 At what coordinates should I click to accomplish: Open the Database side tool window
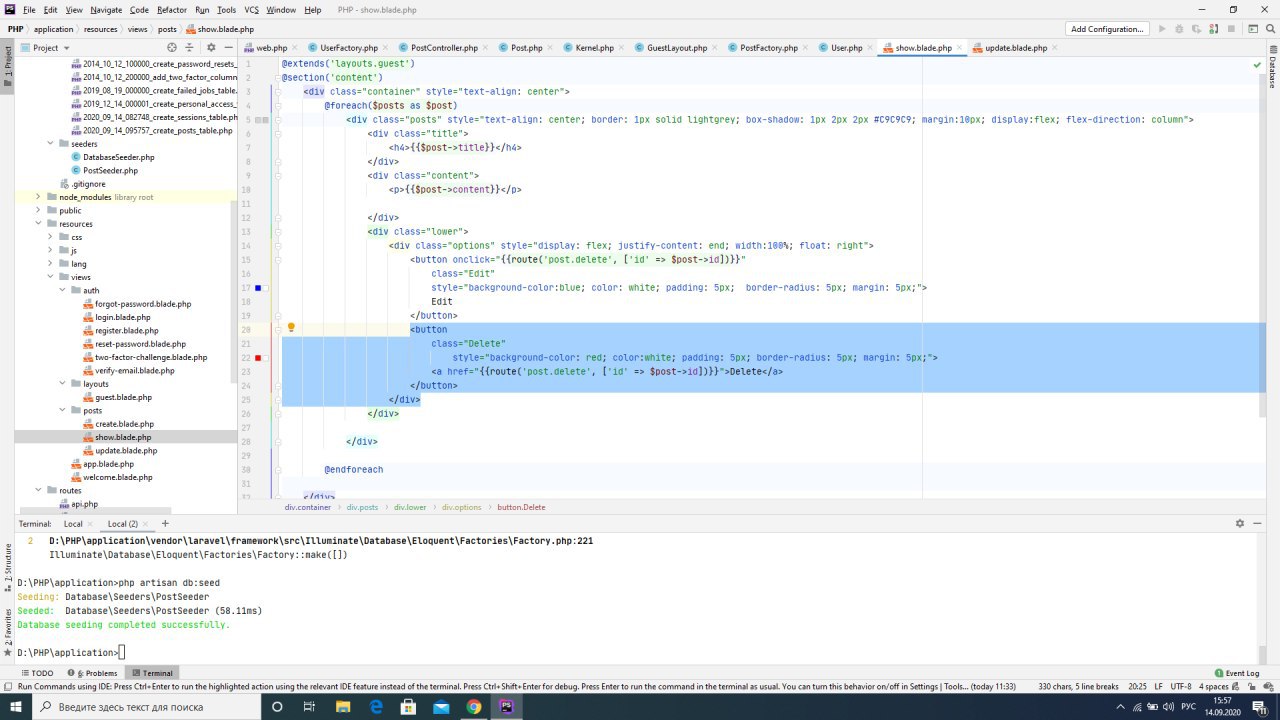[1272, 68]
